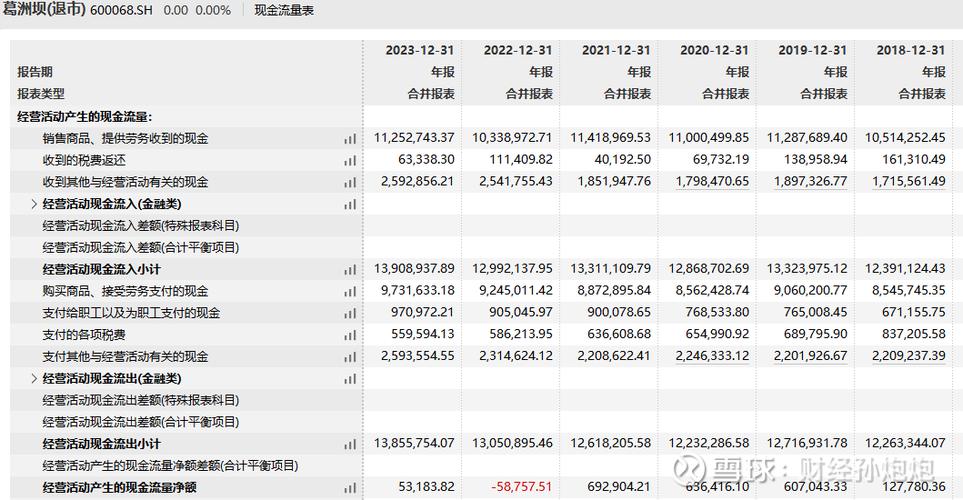
Task: Click row label 经营活动现金流出差额(特殊报表科目)
Action: point(141,400)
